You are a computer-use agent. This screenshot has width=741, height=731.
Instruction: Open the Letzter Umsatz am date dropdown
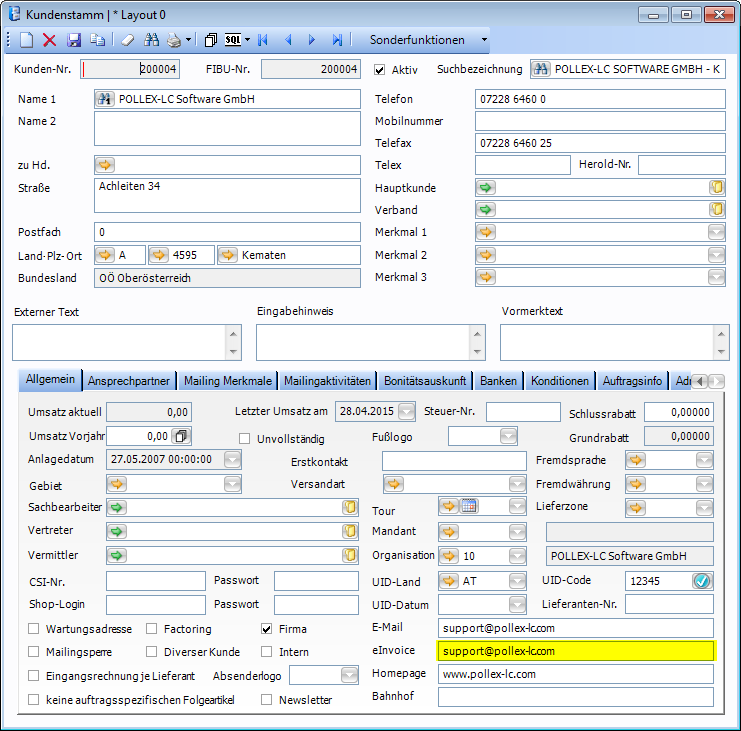[x=406, y=410]
